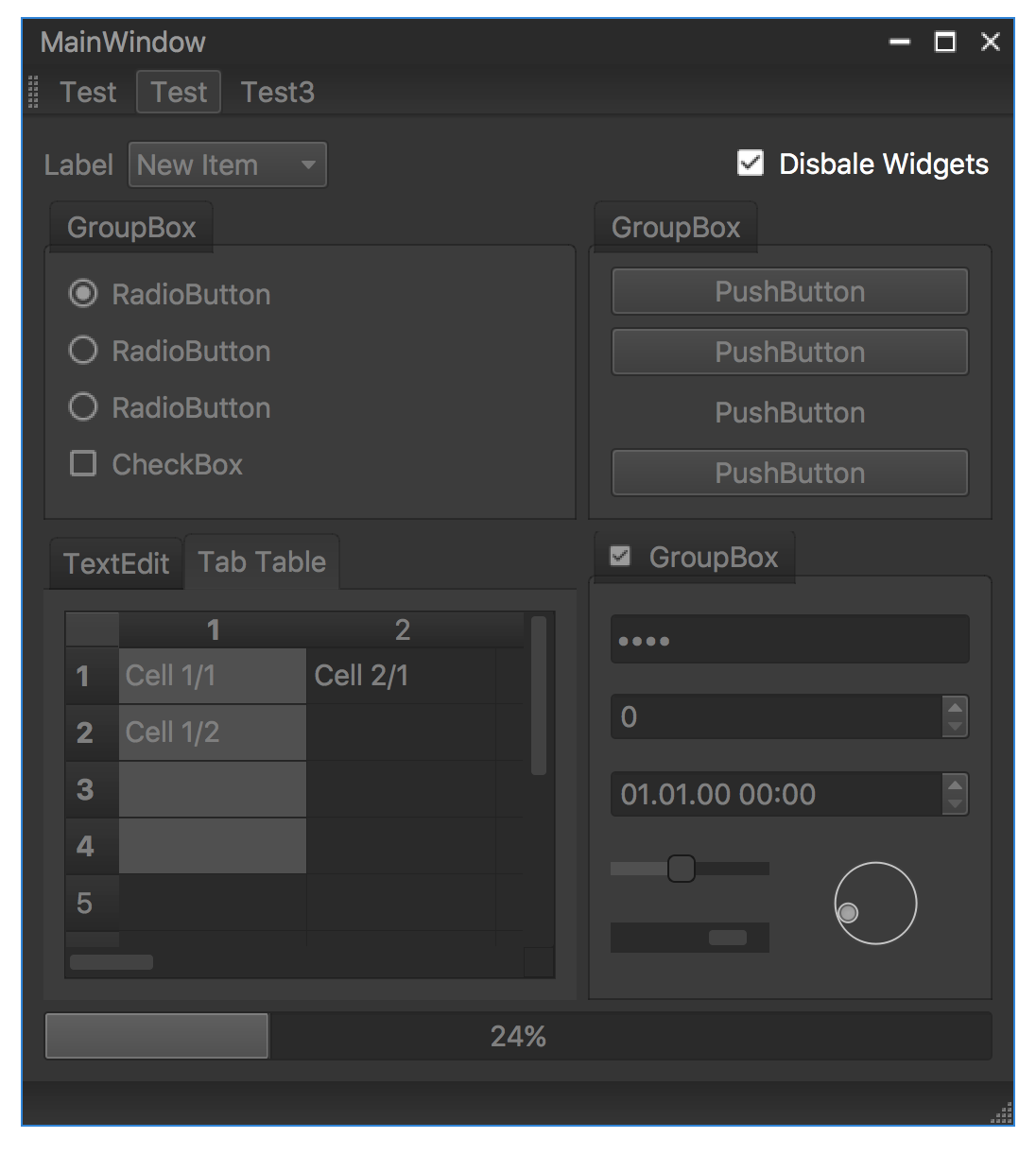Click the spinbox down arrow
This screenshot has width=1036, height=1155.
point(955,727)
